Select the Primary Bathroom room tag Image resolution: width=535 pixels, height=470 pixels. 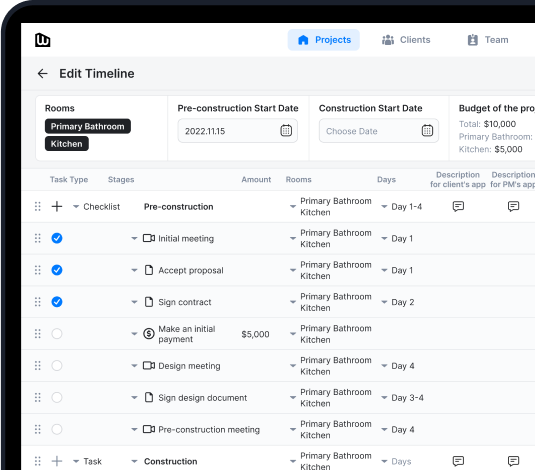click(x=88, y=126)
